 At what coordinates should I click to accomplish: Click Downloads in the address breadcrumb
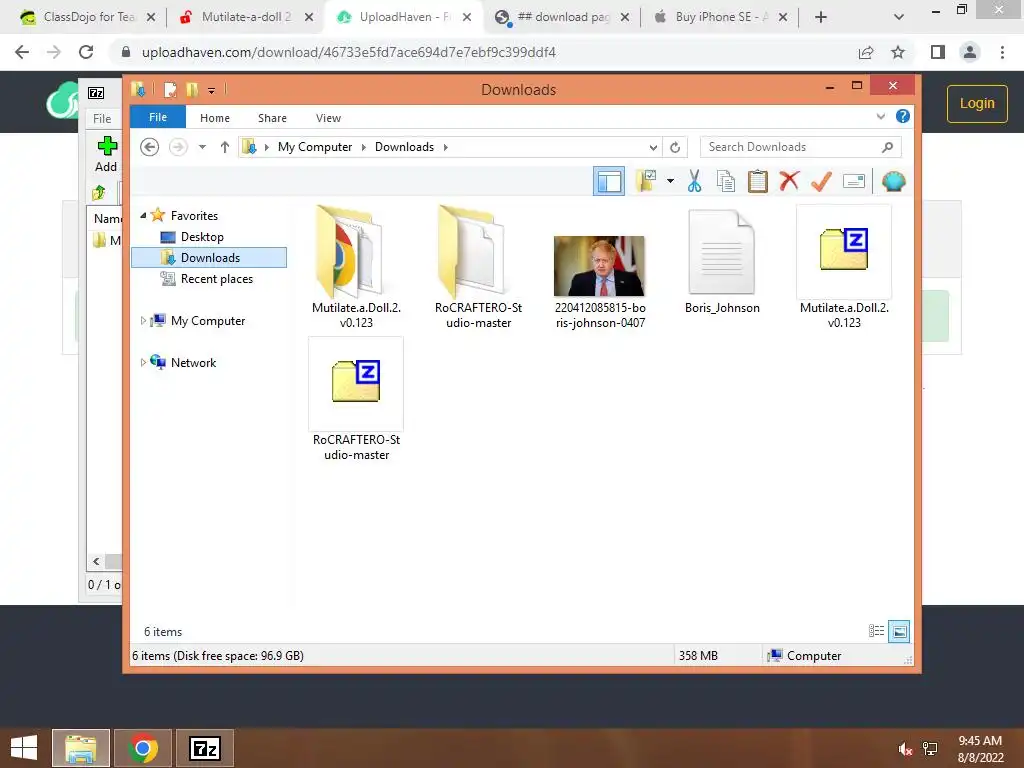(404, 147)
